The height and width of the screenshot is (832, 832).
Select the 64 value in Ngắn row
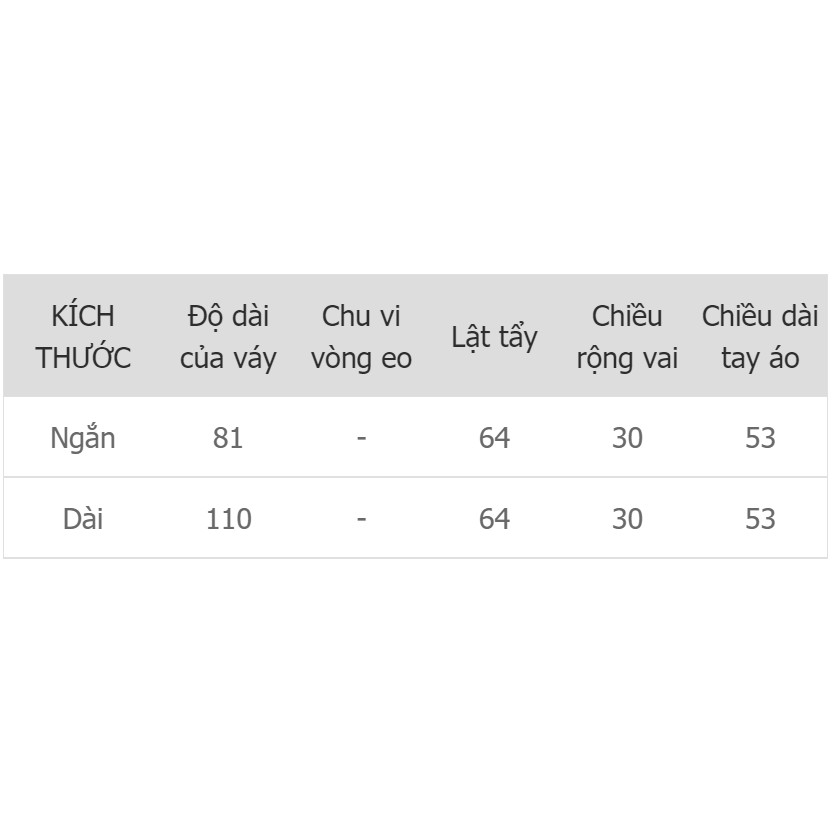pos(494,438)
